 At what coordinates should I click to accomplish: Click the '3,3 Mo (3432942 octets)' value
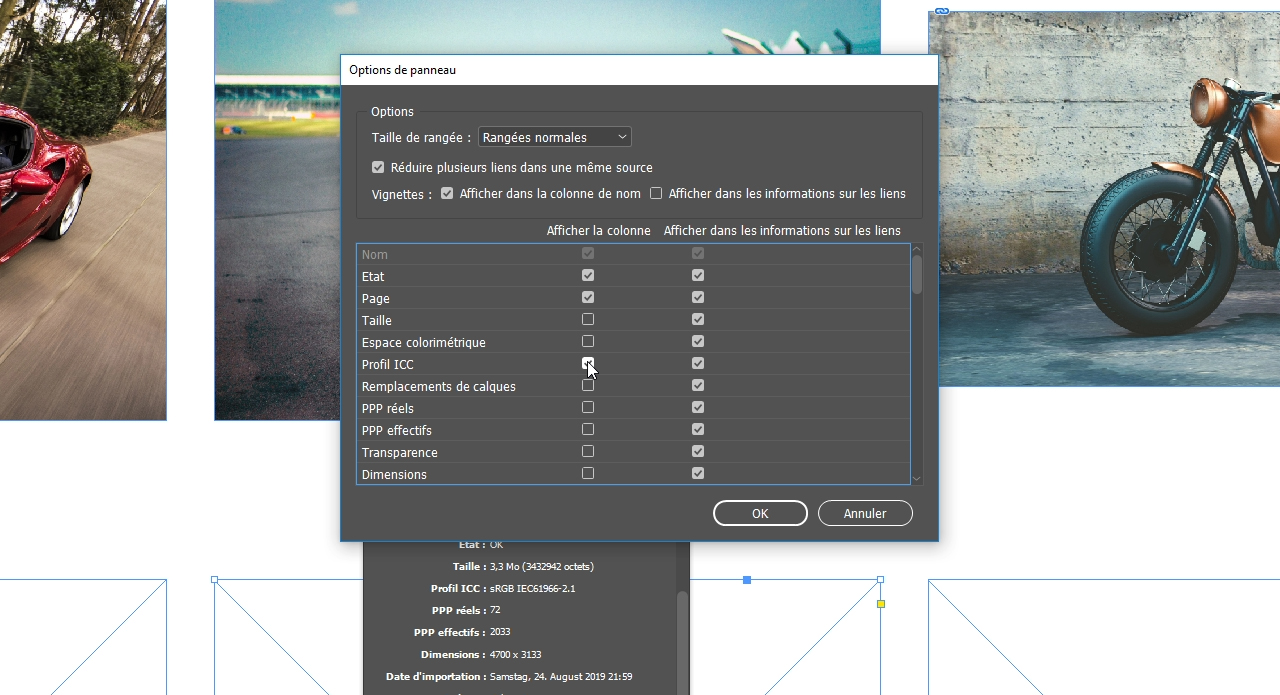pyautogui.click(x=541, y=567)
